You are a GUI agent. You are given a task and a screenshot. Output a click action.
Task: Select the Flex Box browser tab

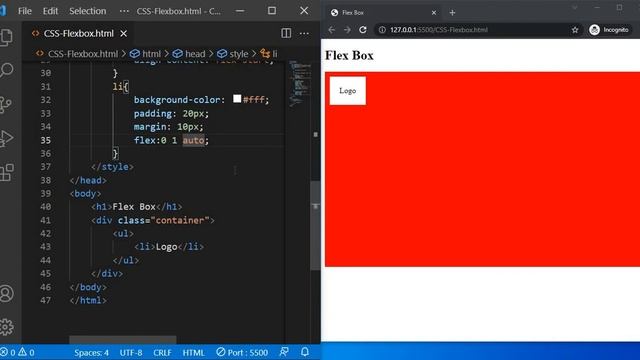[382, 13]
